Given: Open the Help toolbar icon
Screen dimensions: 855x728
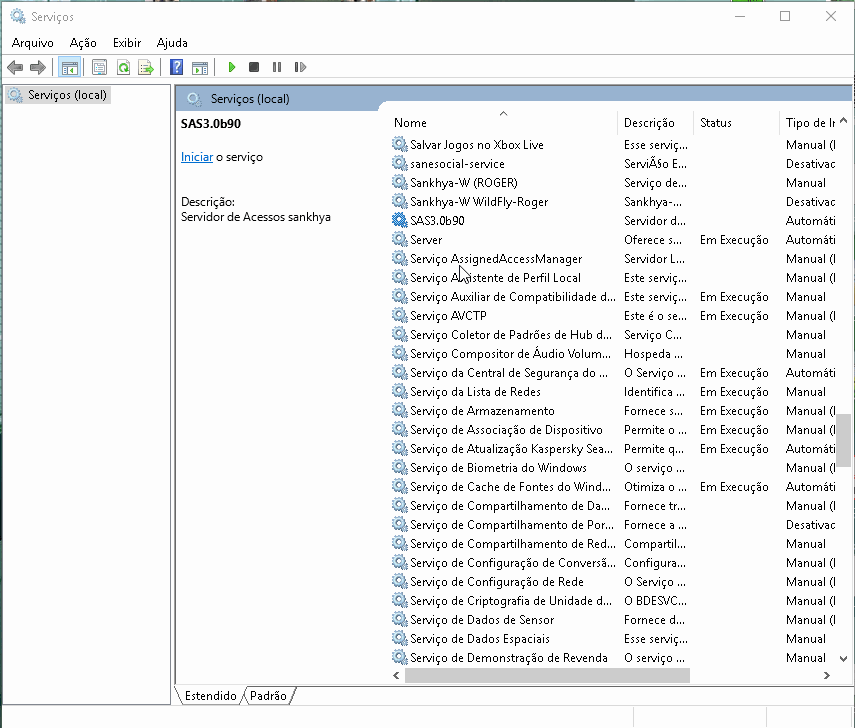Looking at the screenshot, I should (176, 67).
